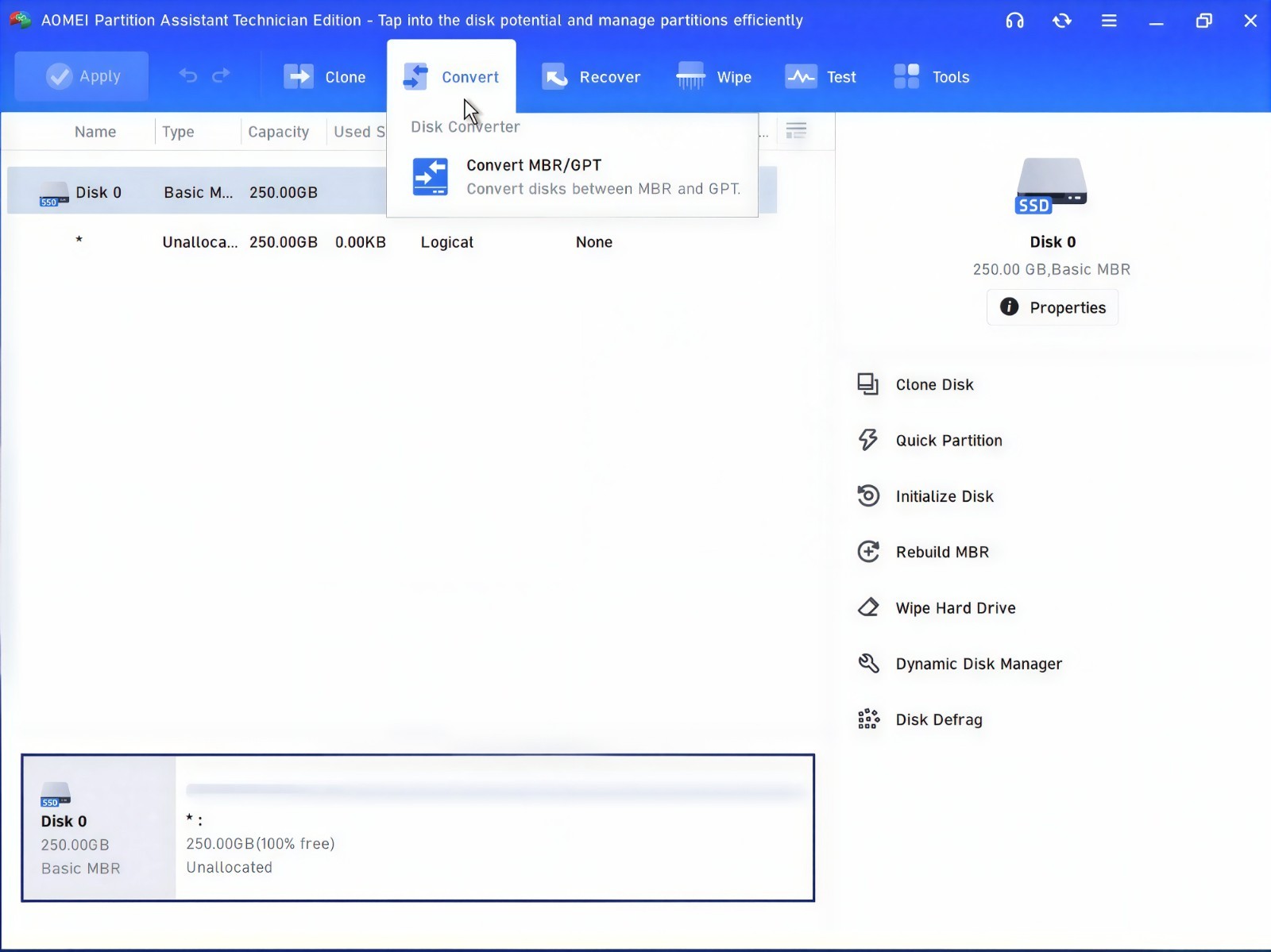Click the None cell text
Image resolution: width=1271 pixels, height=952 pixels.
[x=594, y=242]
